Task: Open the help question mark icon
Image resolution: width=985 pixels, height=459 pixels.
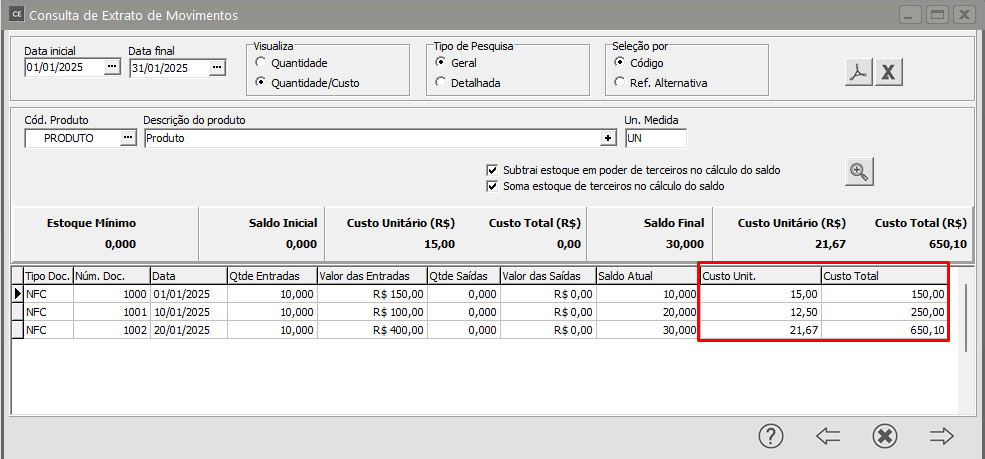Action: click(x=770, y=436)
